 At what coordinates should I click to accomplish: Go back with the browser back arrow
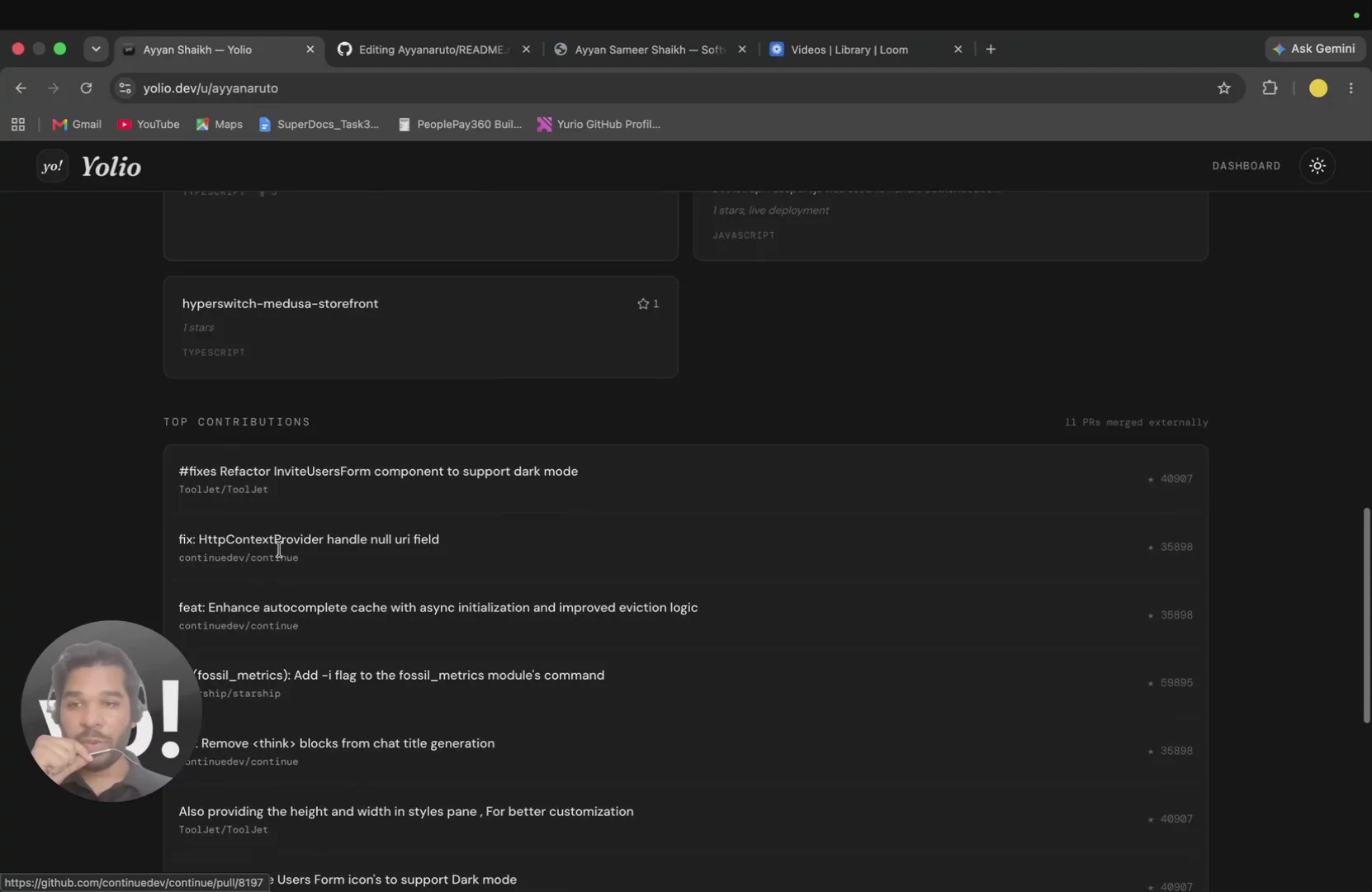click(21, 88)
